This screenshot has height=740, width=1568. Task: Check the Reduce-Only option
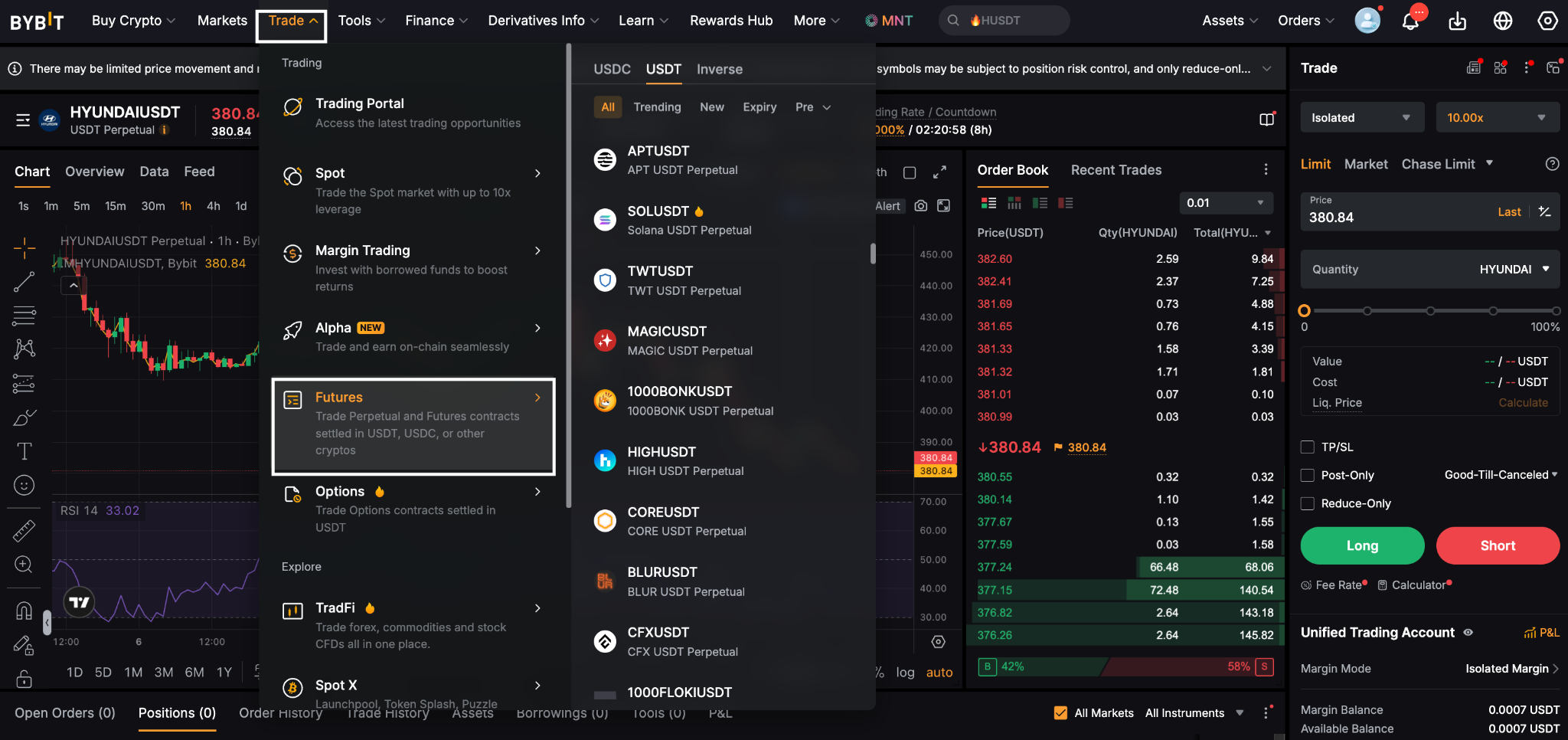pyautogui.click(x=1308, y=503)
